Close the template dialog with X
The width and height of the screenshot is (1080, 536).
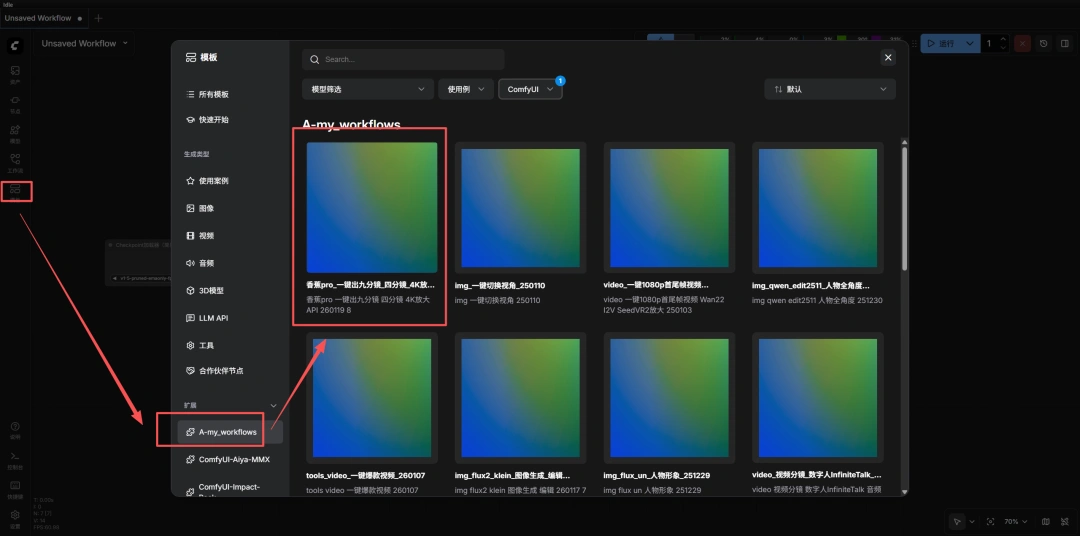(x=887, y=58)
